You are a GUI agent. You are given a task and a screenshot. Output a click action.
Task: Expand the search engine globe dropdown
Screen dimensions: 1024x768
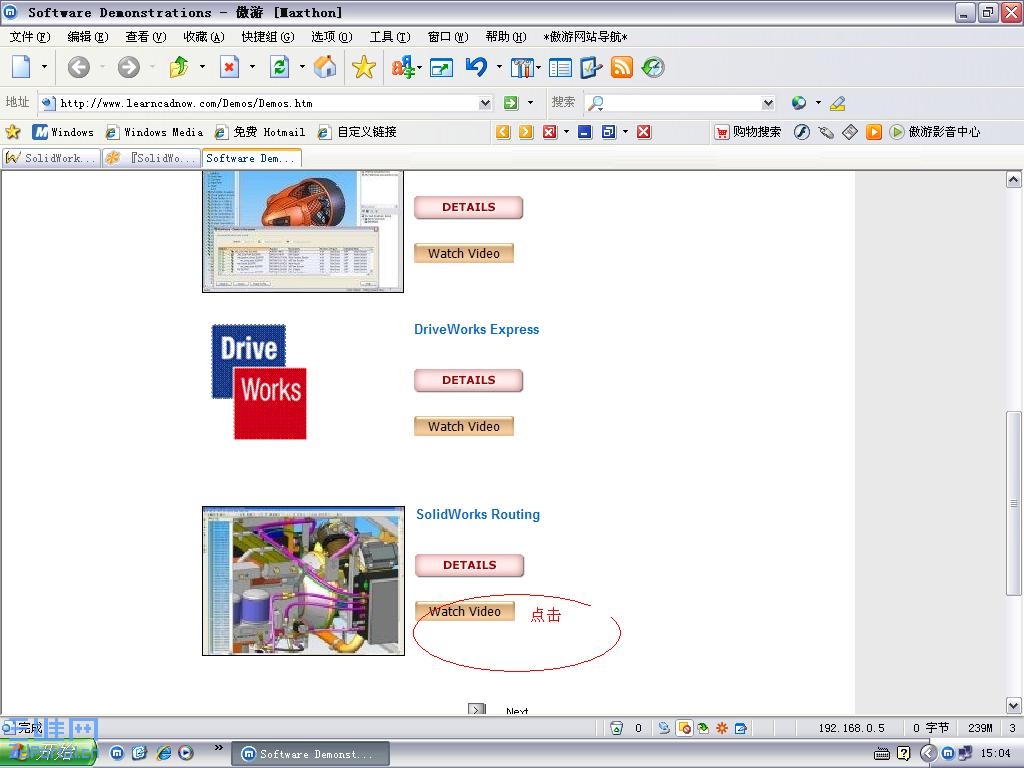pyautogui.click(x=818, y=103)
